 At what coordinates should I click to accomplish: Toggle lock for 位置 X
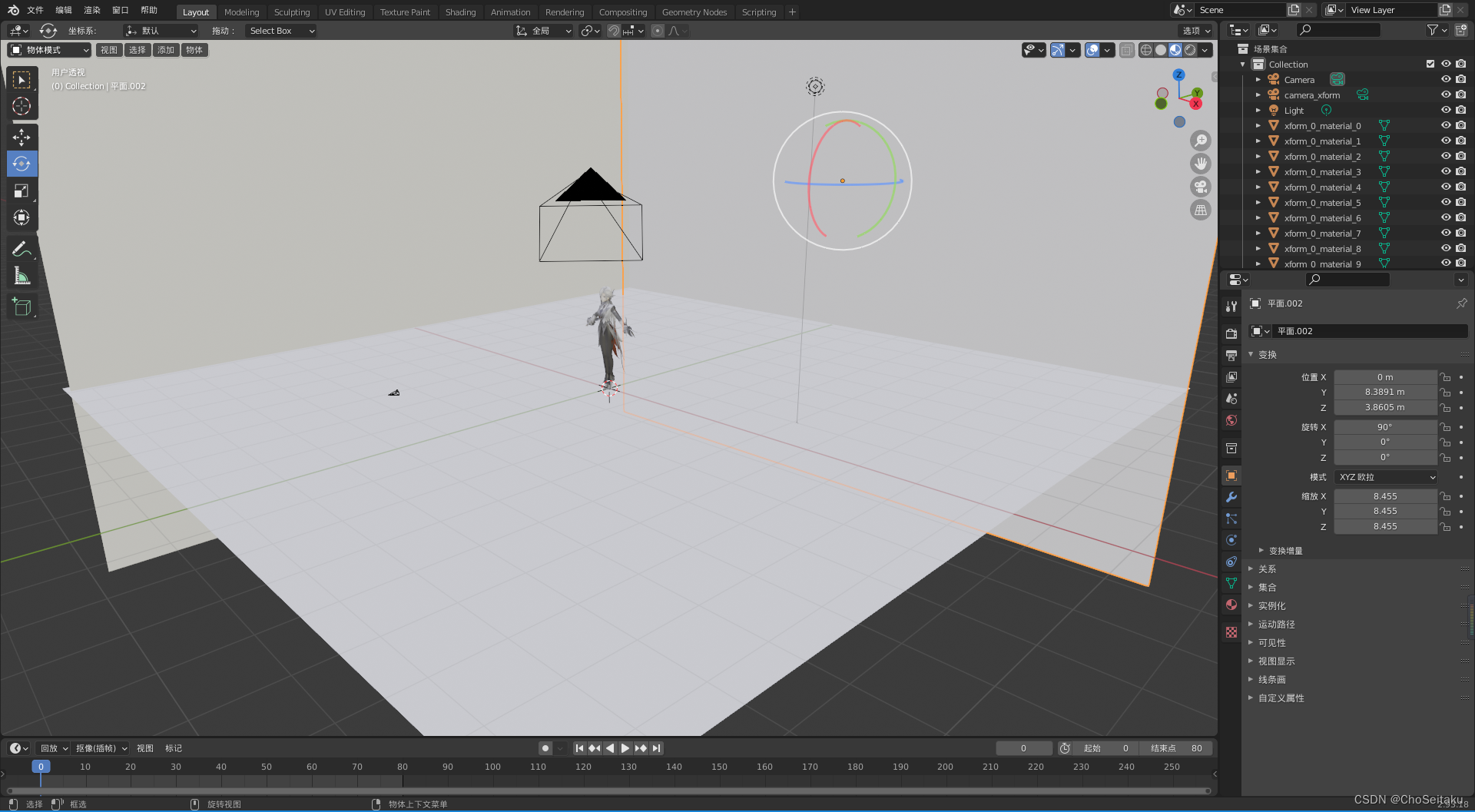[x=1445, y=377]
